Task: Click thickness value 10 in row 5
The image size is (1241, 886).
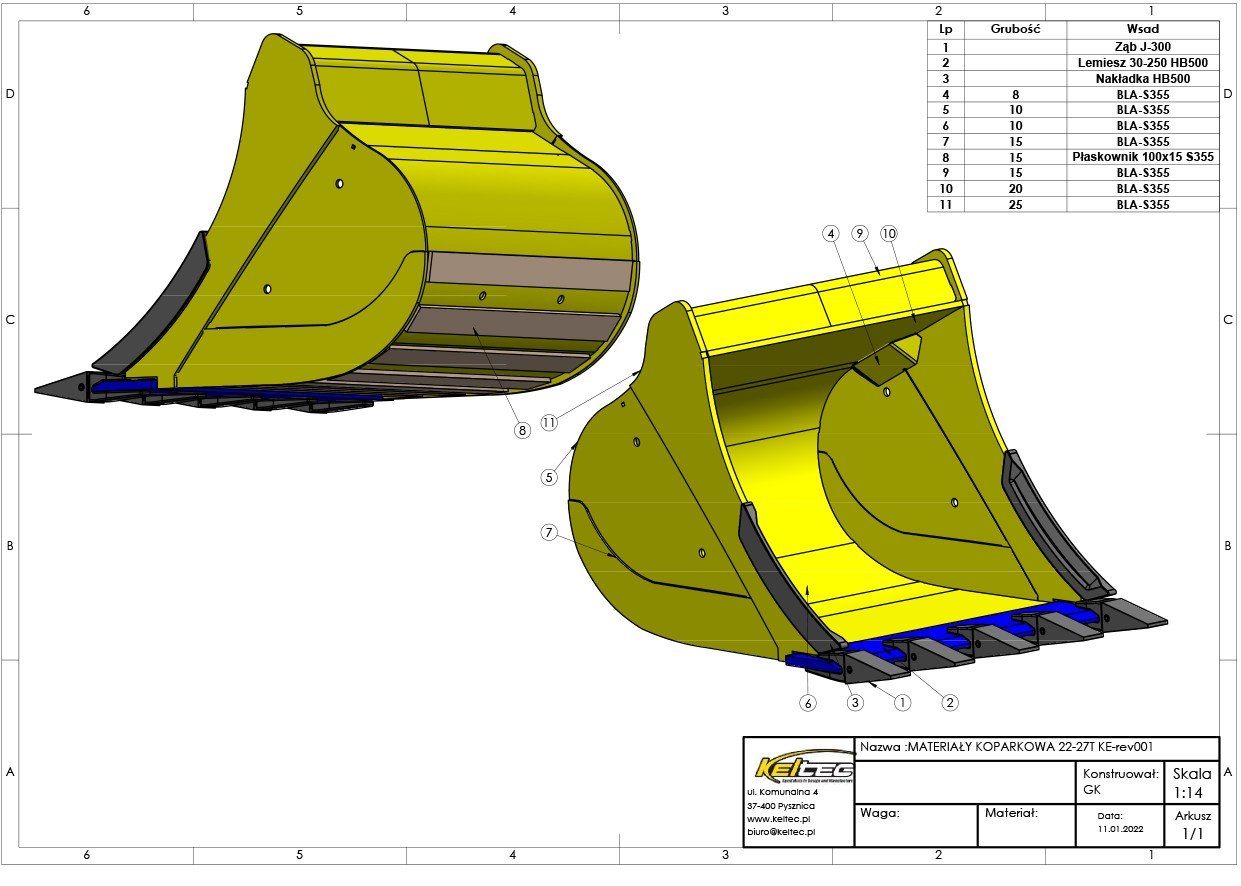Action: [x=1016, y=110]
